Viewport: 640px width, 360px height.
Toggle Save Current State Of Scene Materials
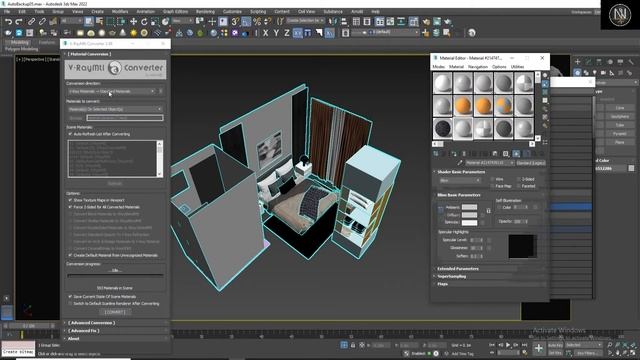point(70,297)
